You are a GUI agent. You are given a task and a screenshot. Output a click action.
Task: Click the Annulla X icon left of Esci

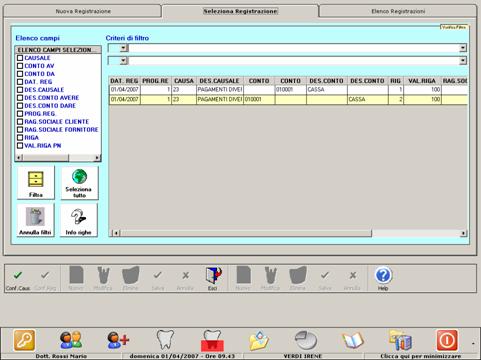185,279
